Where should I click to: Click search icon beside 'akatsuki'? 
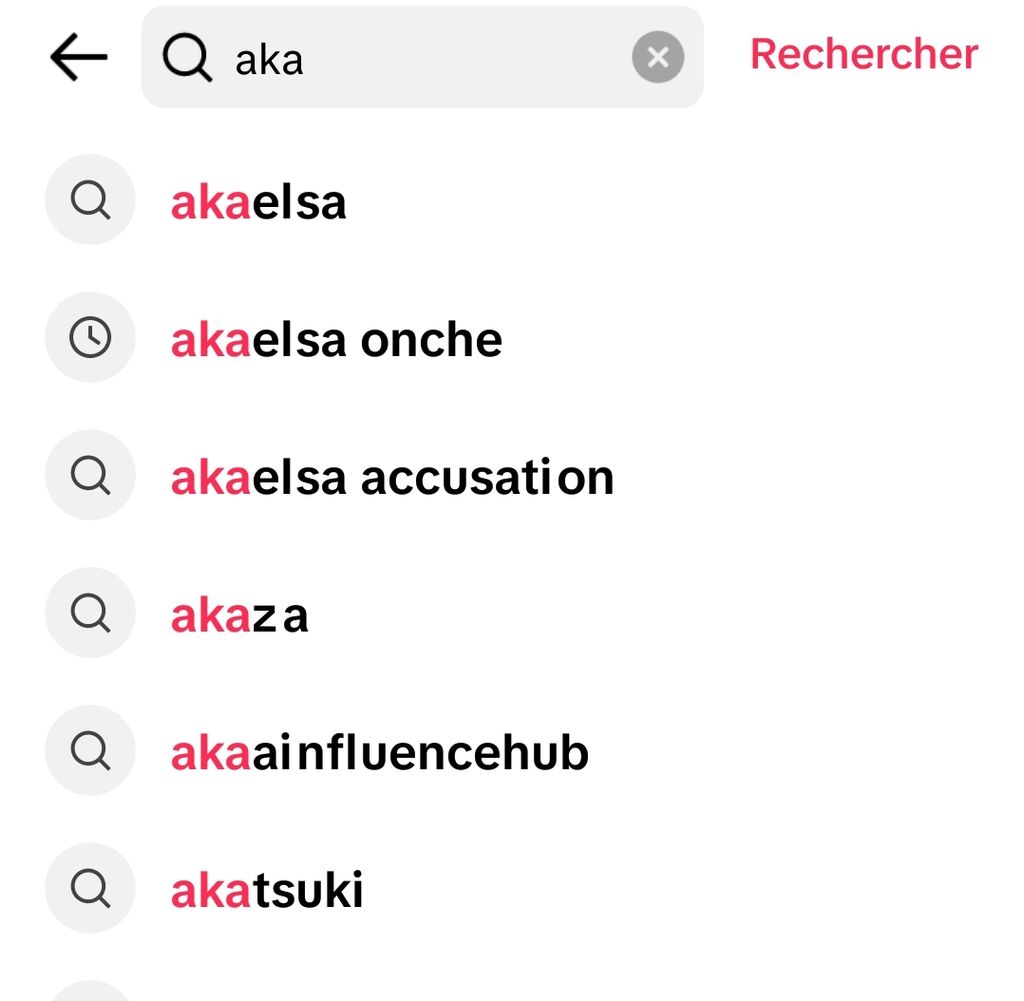click(90, 887)
